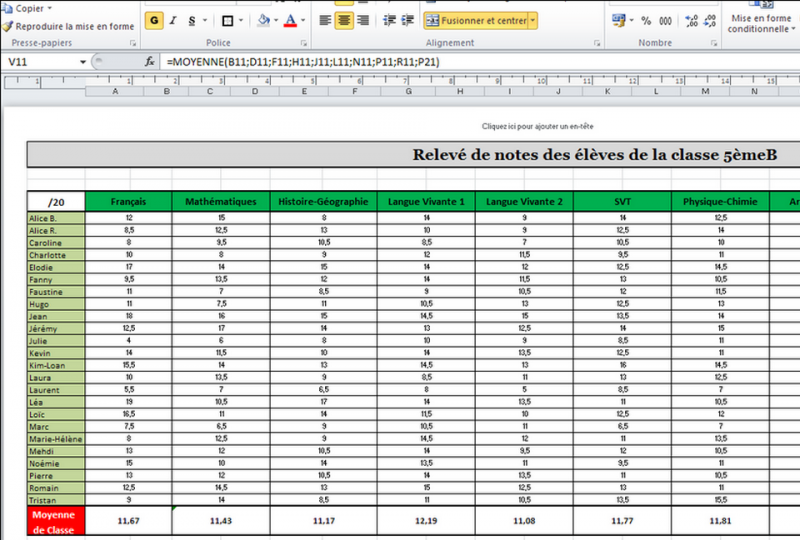Viewport: 800px width, 540px height.
Task: Toggle bold (G) formatting
Action: 154,20
